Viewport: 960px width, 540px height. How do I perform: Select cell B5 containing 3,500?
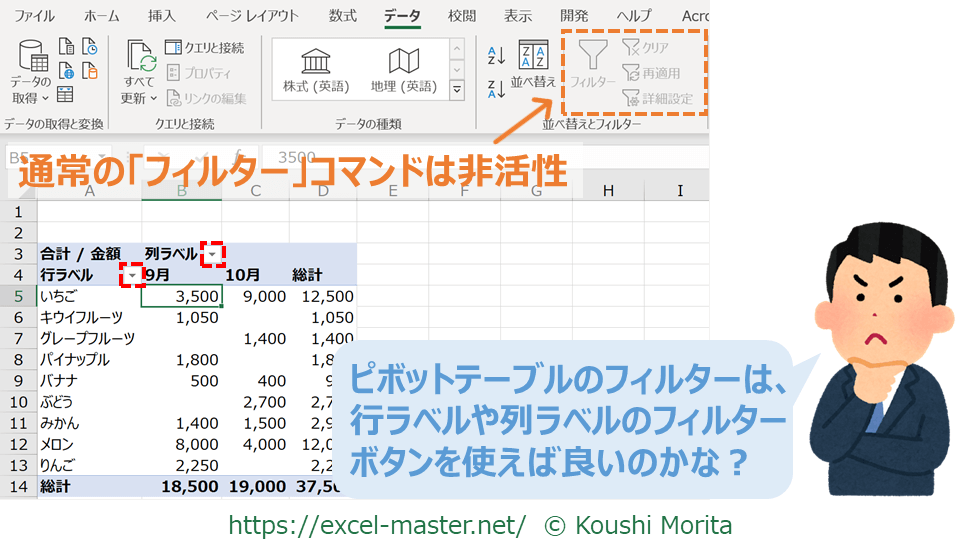(181, 296)
